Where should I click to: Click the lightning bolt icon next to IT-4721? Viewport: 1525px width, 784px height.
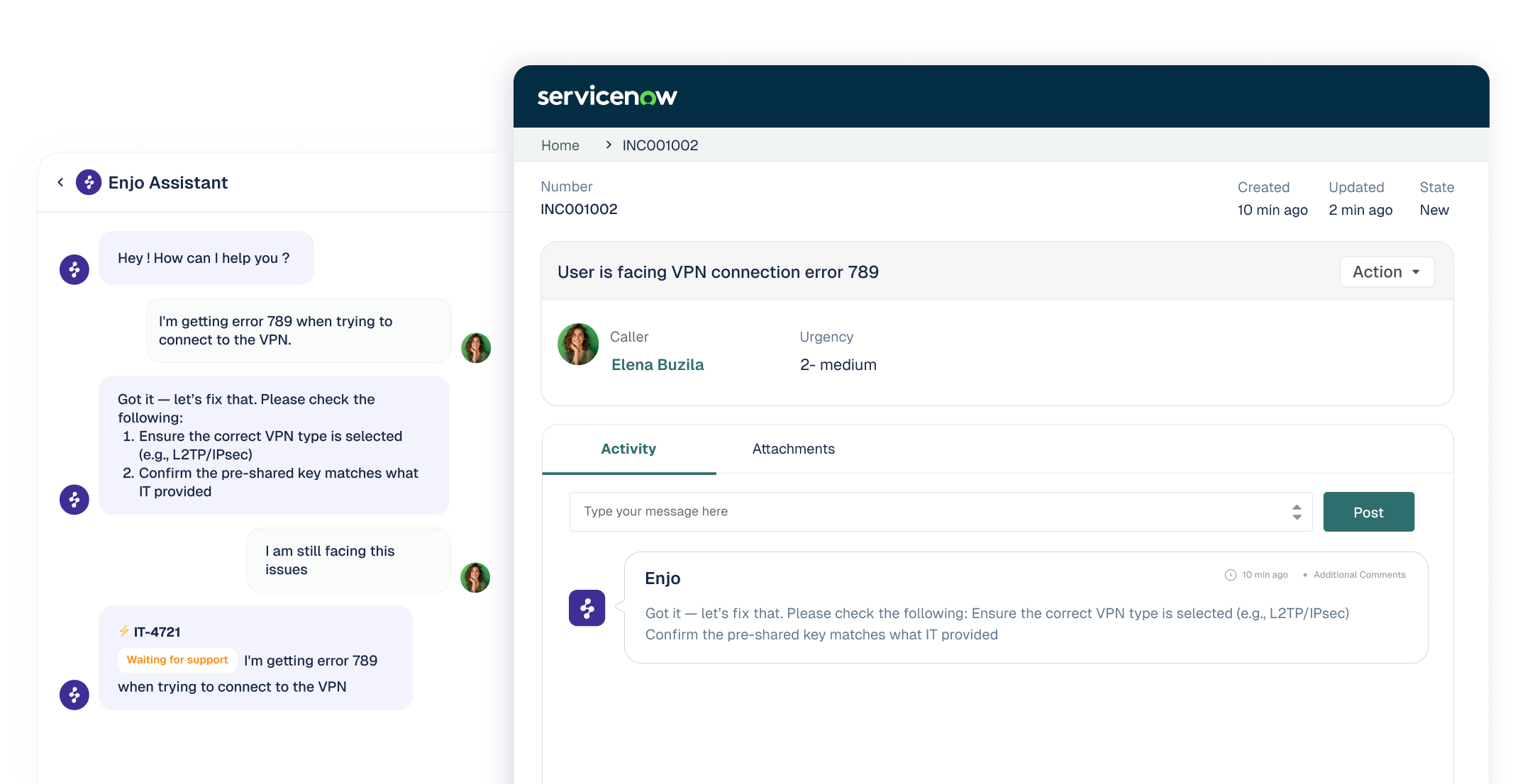click(x=124, y=631)
